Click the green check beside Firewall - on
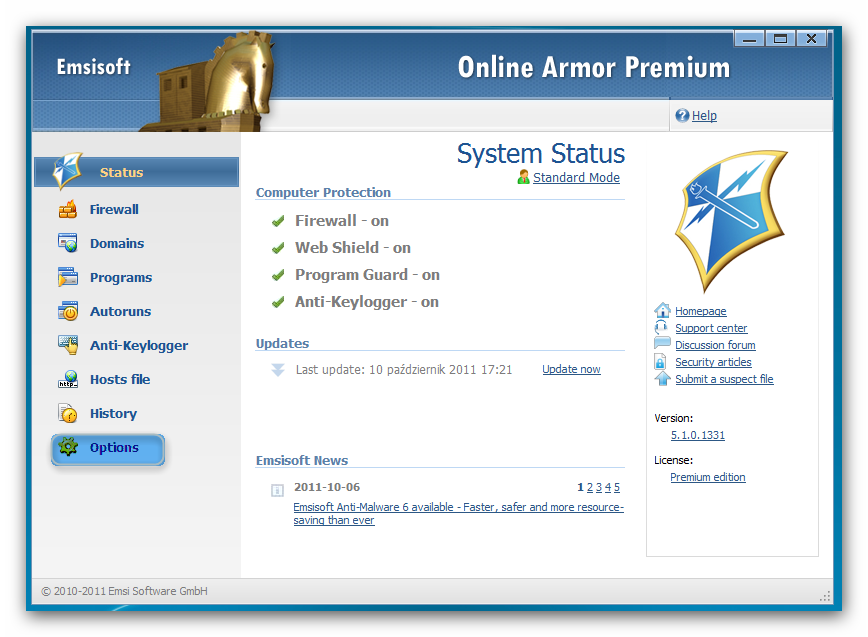This screenshot has width=868, height=637. click(x=278, y=221)
